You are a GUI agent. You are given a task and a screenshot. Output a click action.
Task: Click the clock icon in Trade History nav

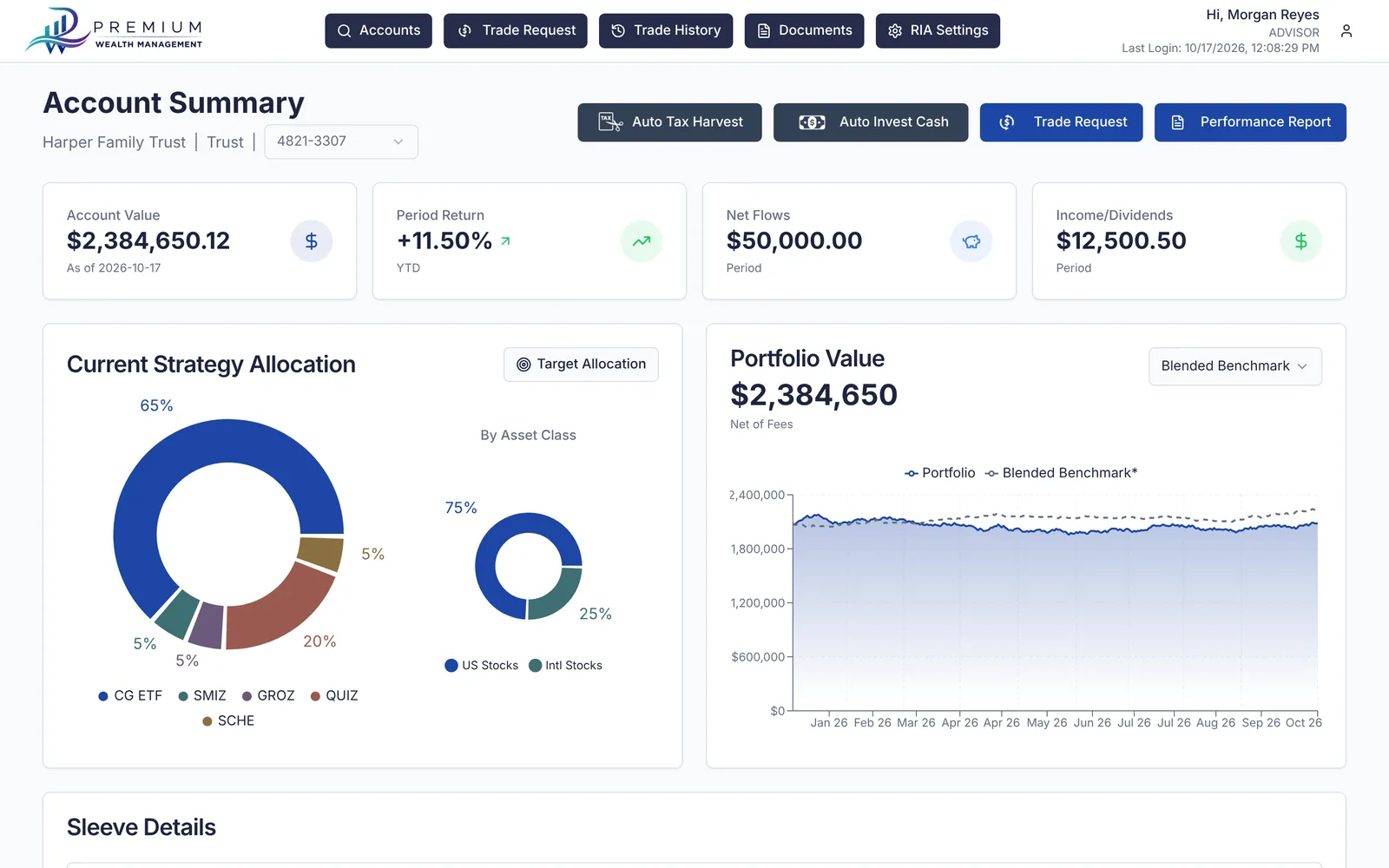[618, 30]
